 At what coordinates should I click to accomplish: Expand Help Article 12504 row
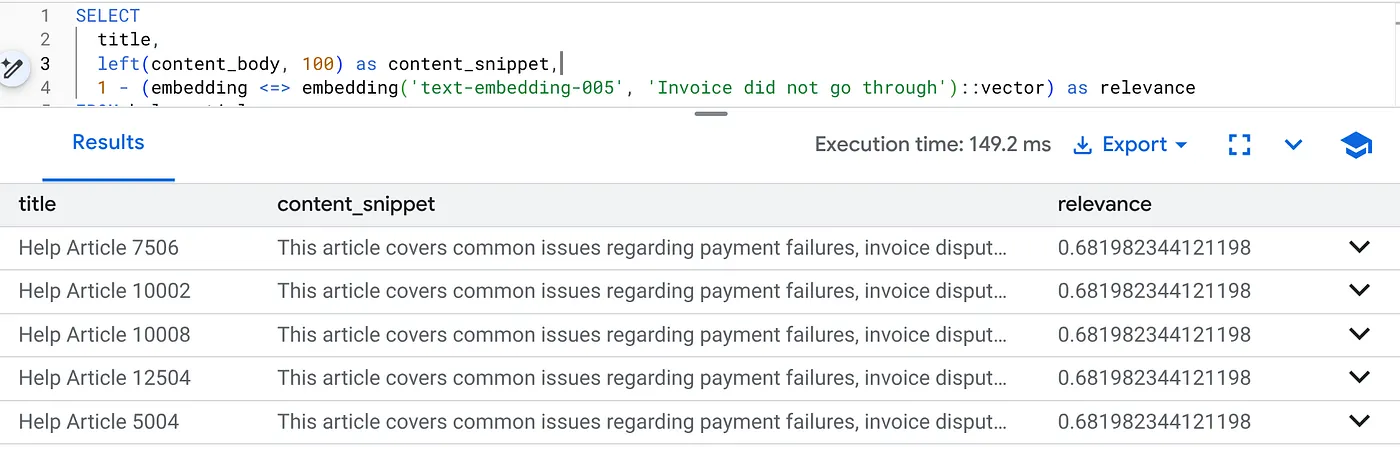[1359, 377]
